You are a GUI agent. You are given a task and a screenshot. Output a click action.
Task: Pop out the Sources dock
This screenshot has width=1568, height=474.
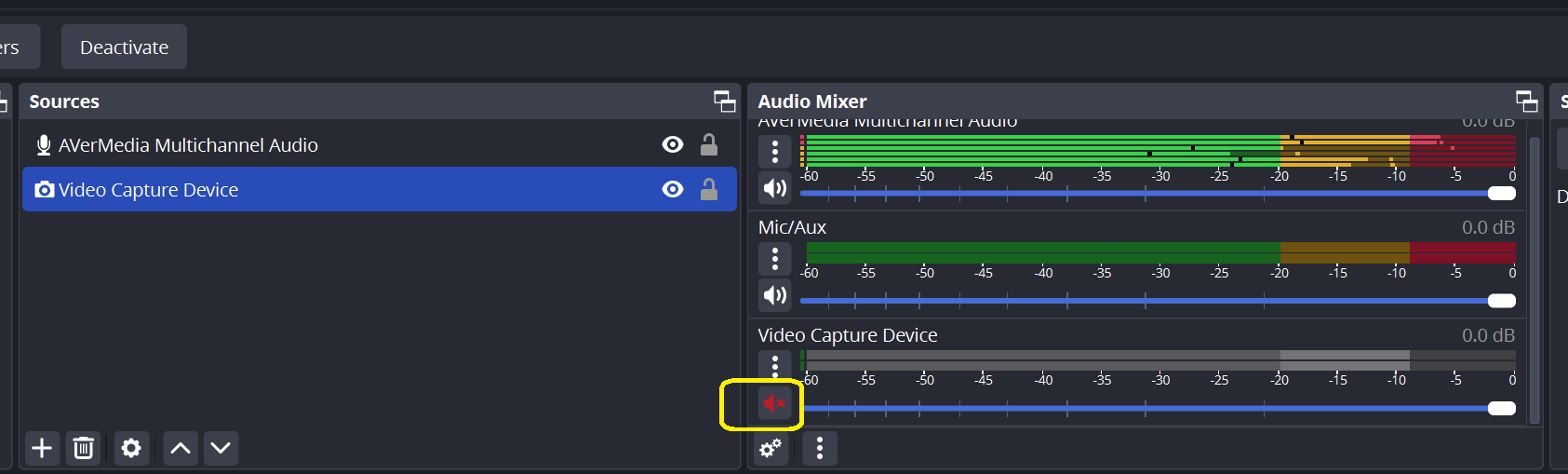(724, 101)
